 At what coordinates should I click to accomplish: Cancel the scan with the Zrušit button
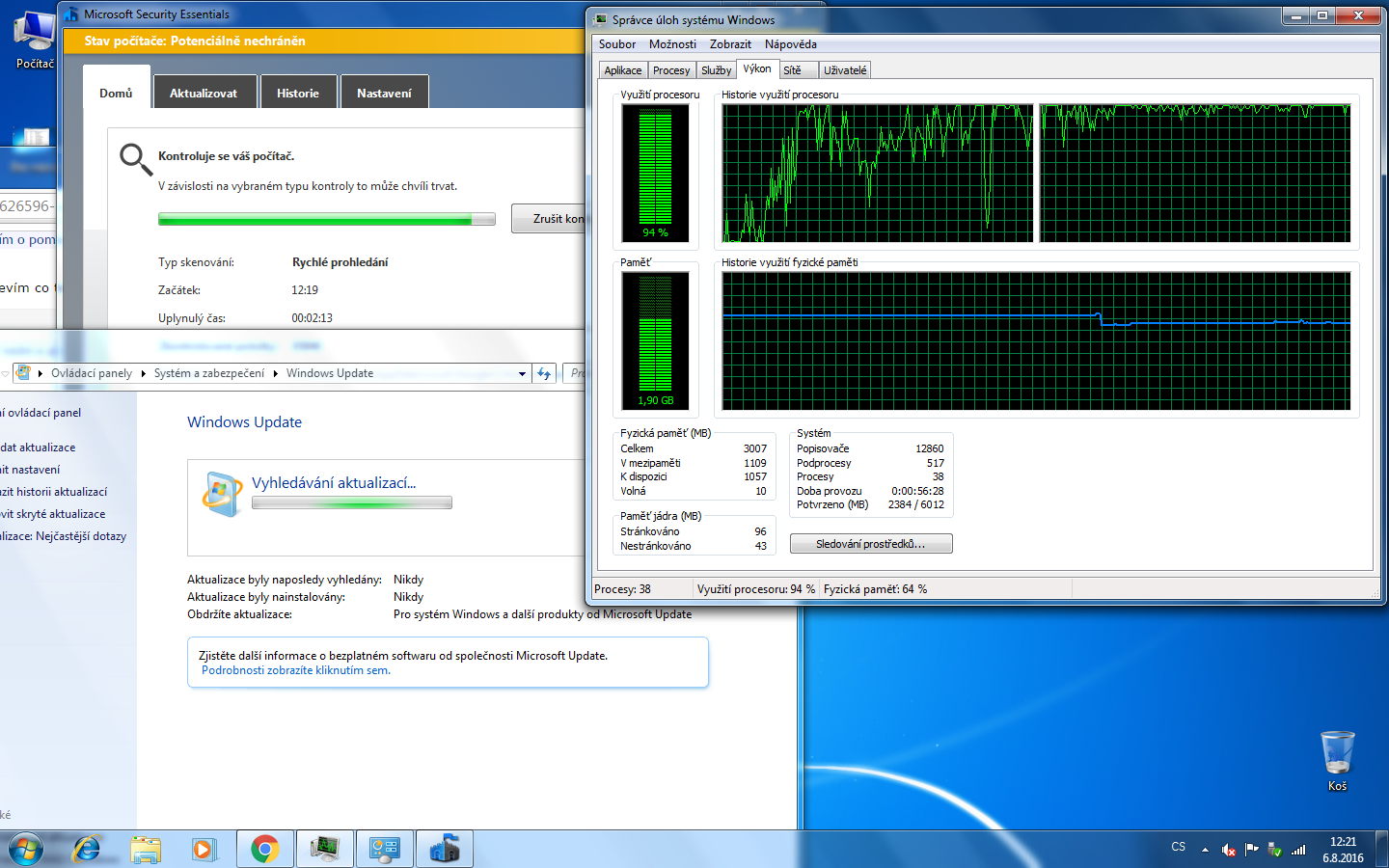pos(550,219)
